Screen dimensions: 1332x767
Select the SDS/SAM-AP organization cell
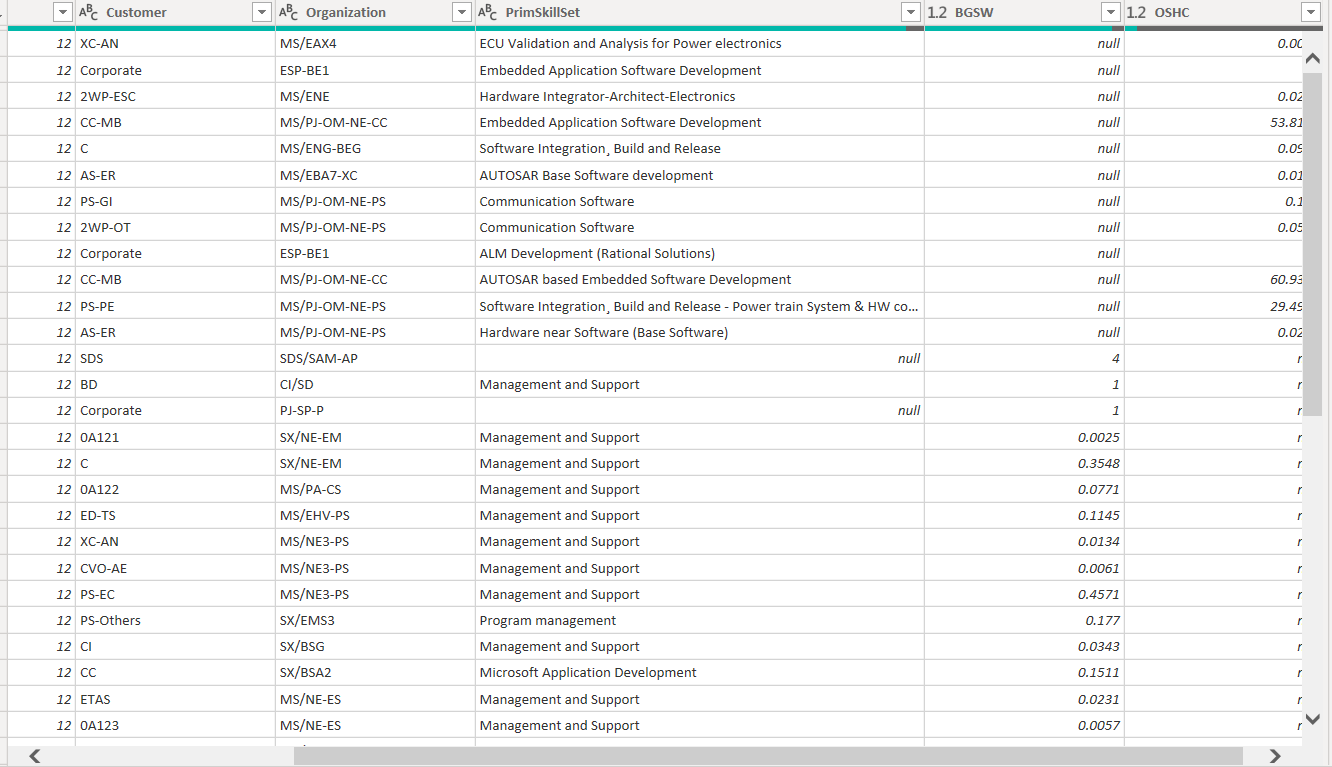pyautogui.click(x=375, y=358)
